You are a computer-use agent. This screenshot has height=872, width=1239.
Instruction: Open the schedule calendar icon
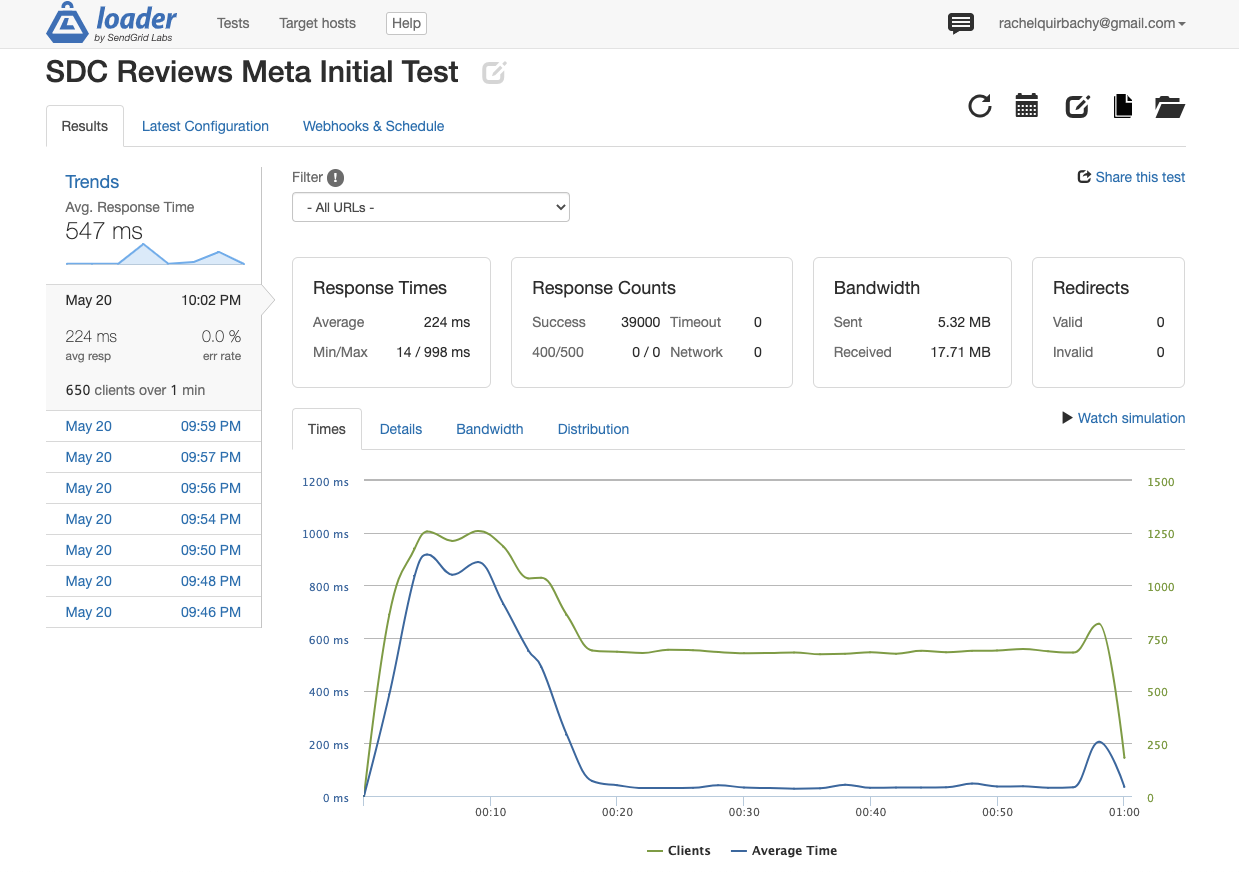[x=1027, y=106]
